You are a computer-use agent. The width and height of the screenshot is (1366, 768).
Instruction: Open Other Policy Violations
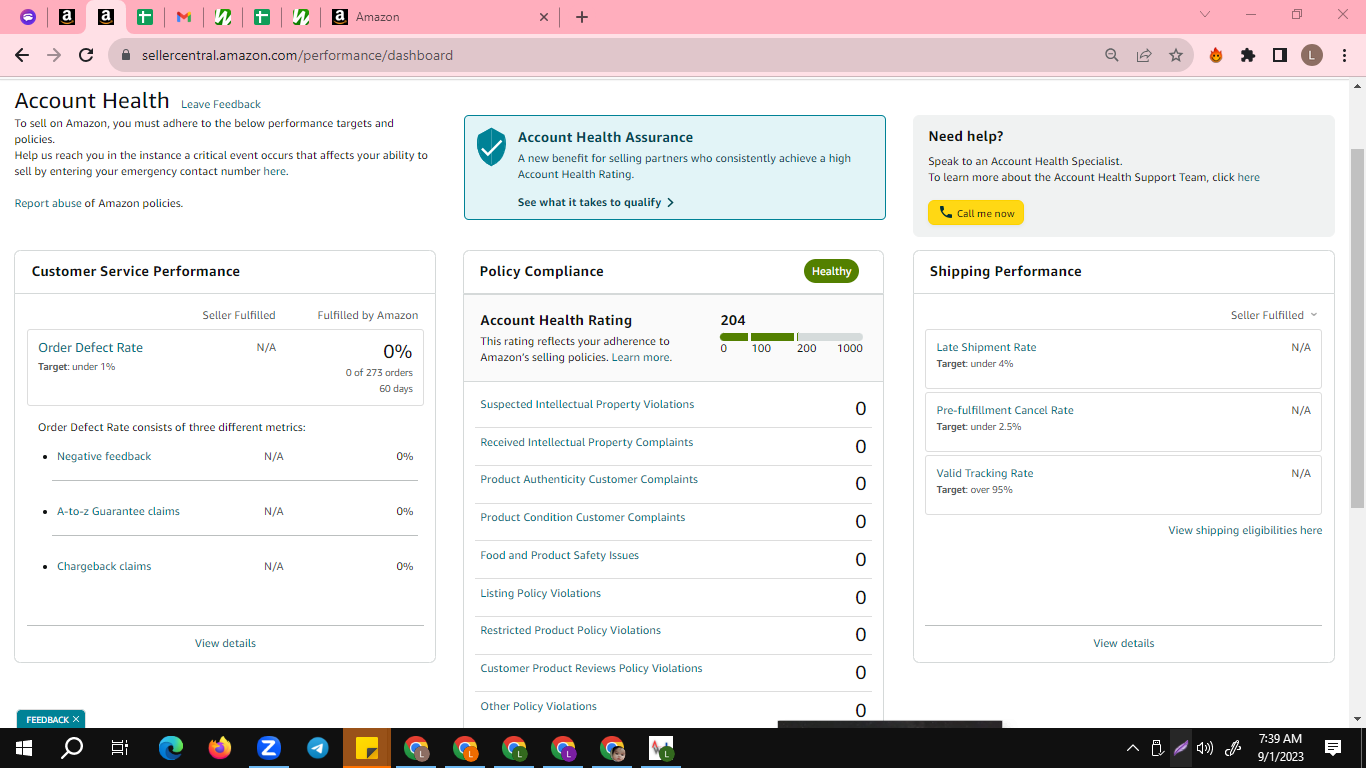coord(539,707)
